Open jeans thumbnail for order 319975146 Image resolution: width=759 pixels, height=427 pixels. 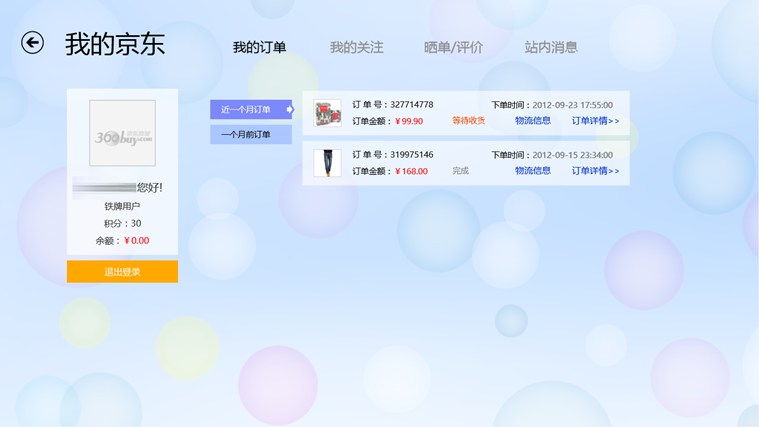tap(327, 163)
